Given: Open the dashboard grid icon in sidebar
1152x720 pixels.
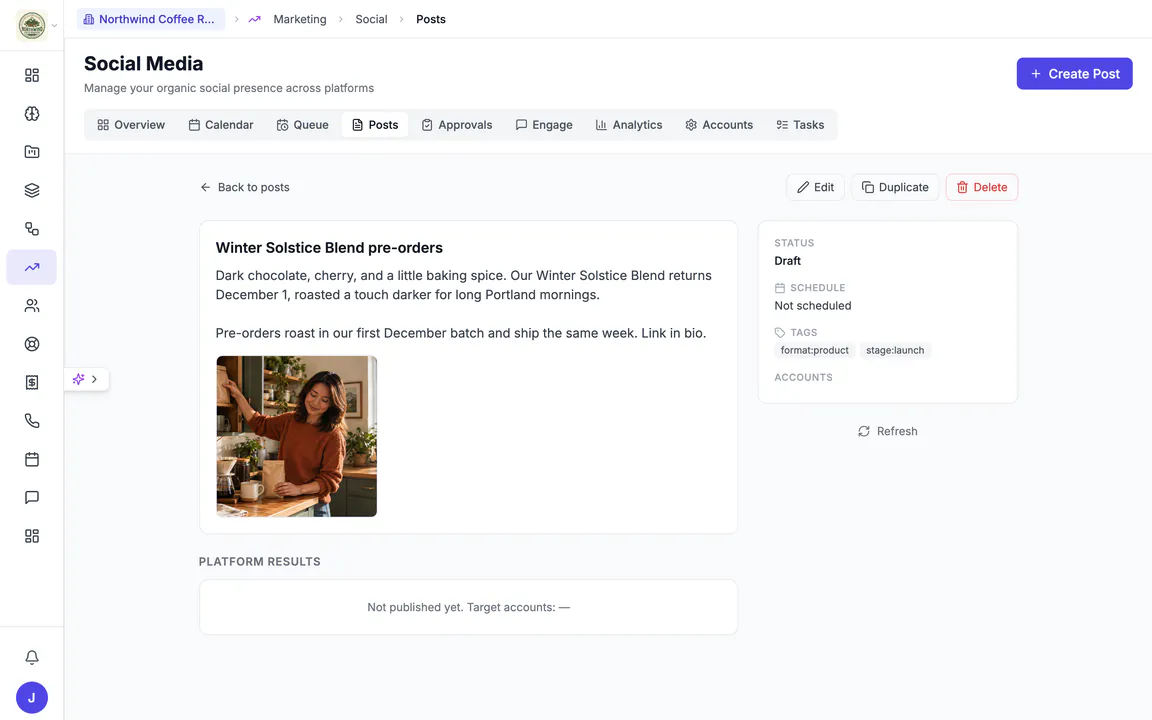Looking at the screenshot, I should click(32, 75).
